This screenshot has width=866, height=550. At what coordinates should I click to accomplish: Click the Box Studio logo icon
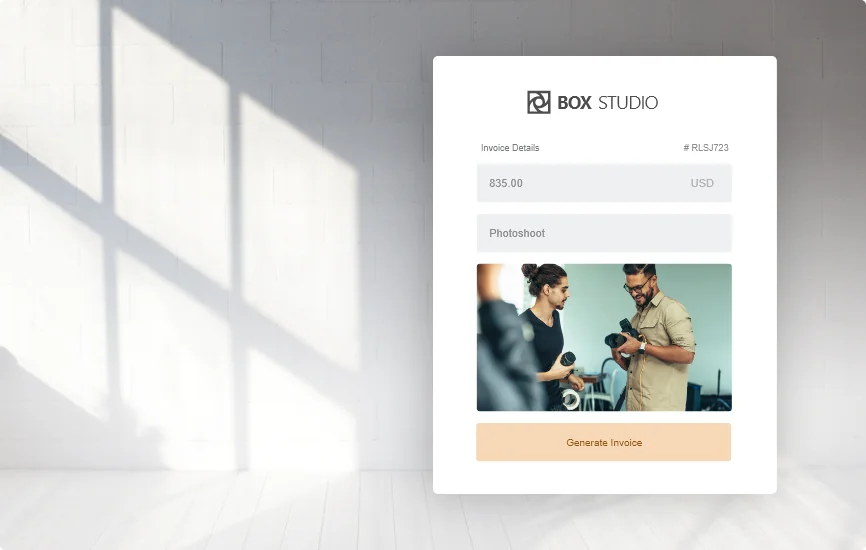point(538,102)
